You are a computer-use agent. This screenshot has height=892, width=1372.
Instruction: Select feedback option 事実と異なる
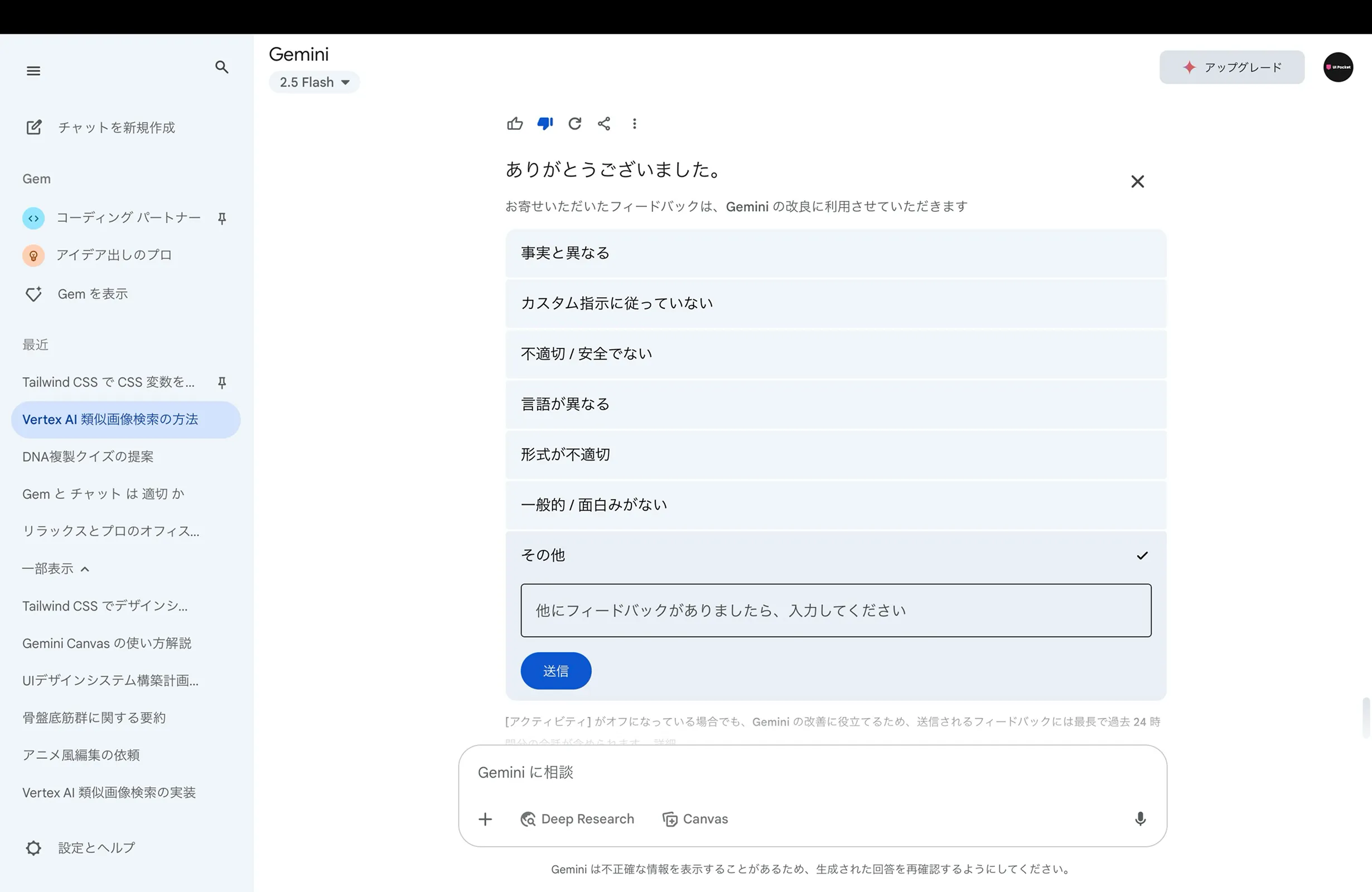pos(836,253)
